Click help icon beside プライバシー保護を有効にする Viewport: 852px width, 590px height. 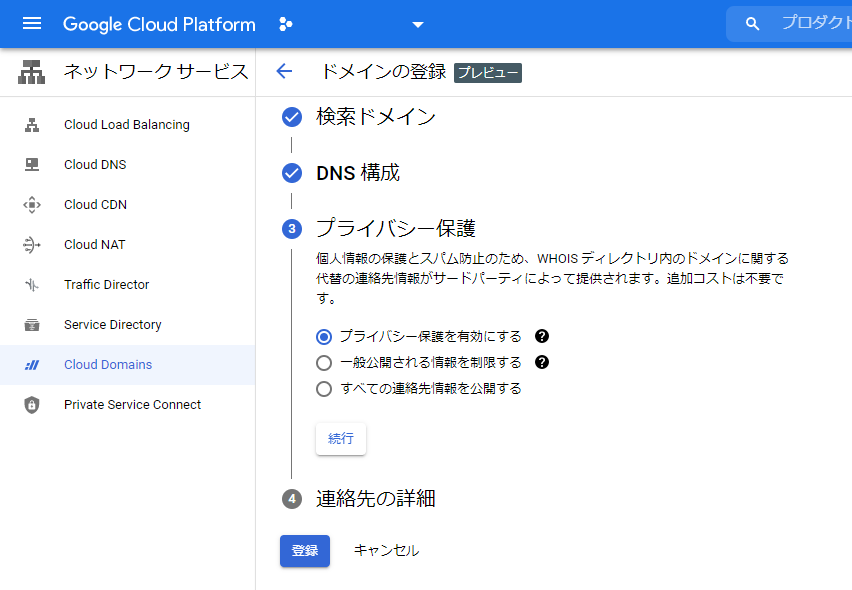[542, 336]
